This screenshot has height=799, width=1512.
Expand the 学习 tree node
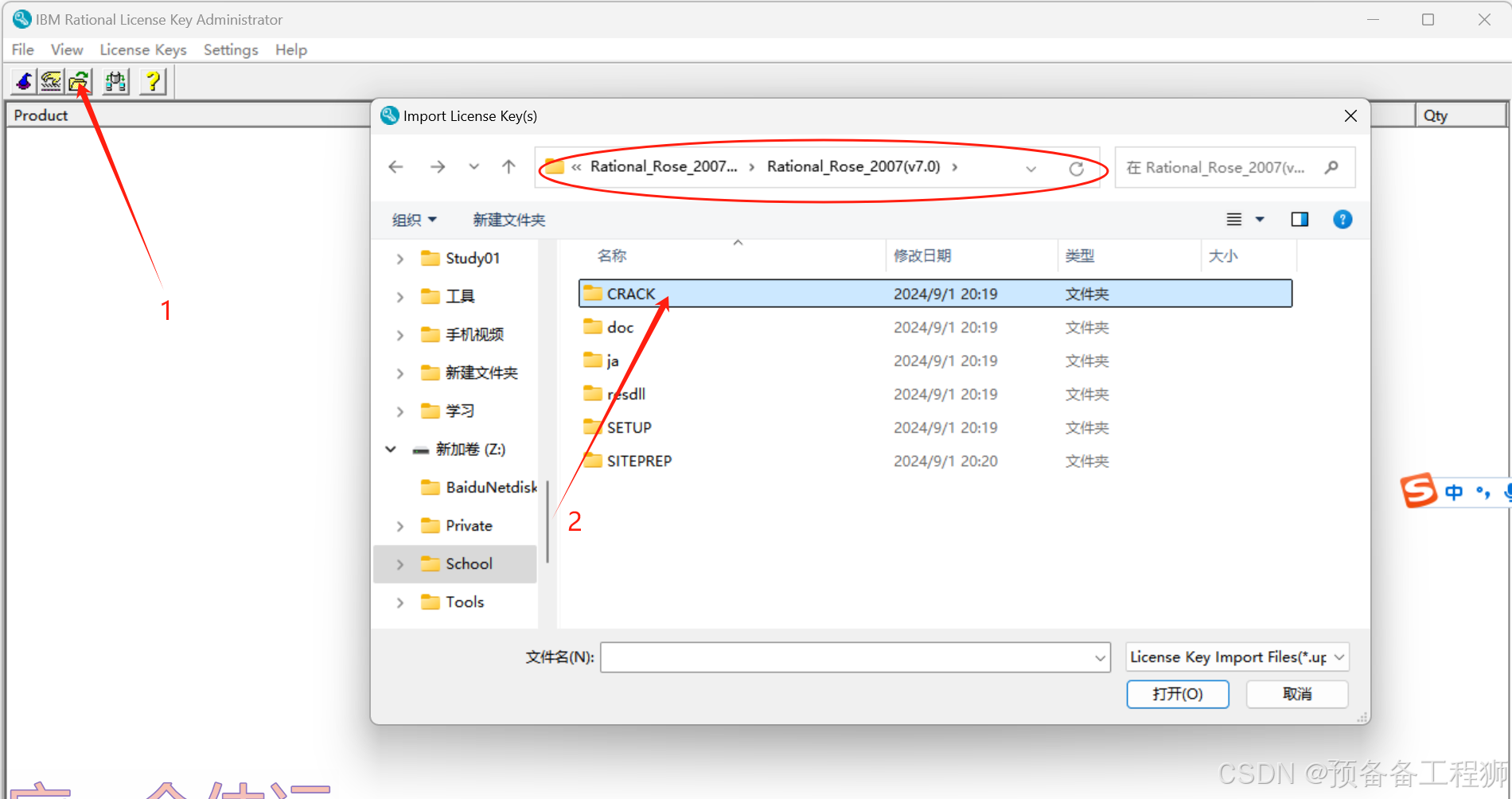(400, 411)
